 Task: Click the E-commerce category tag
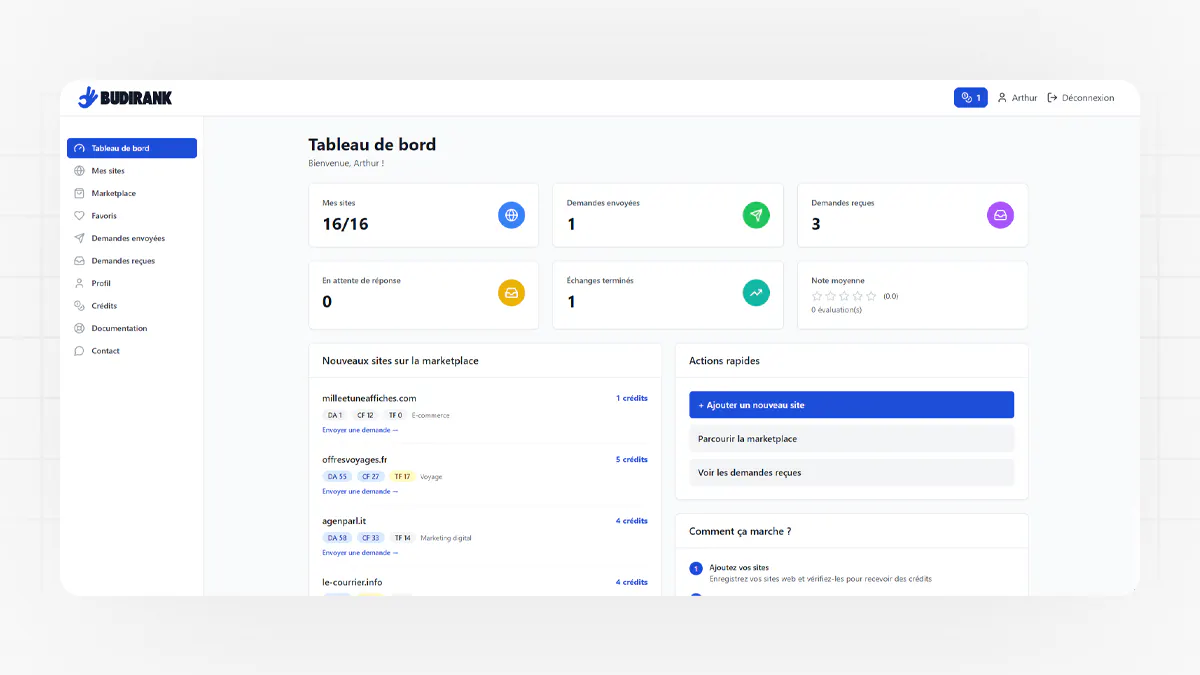(431, 415)
